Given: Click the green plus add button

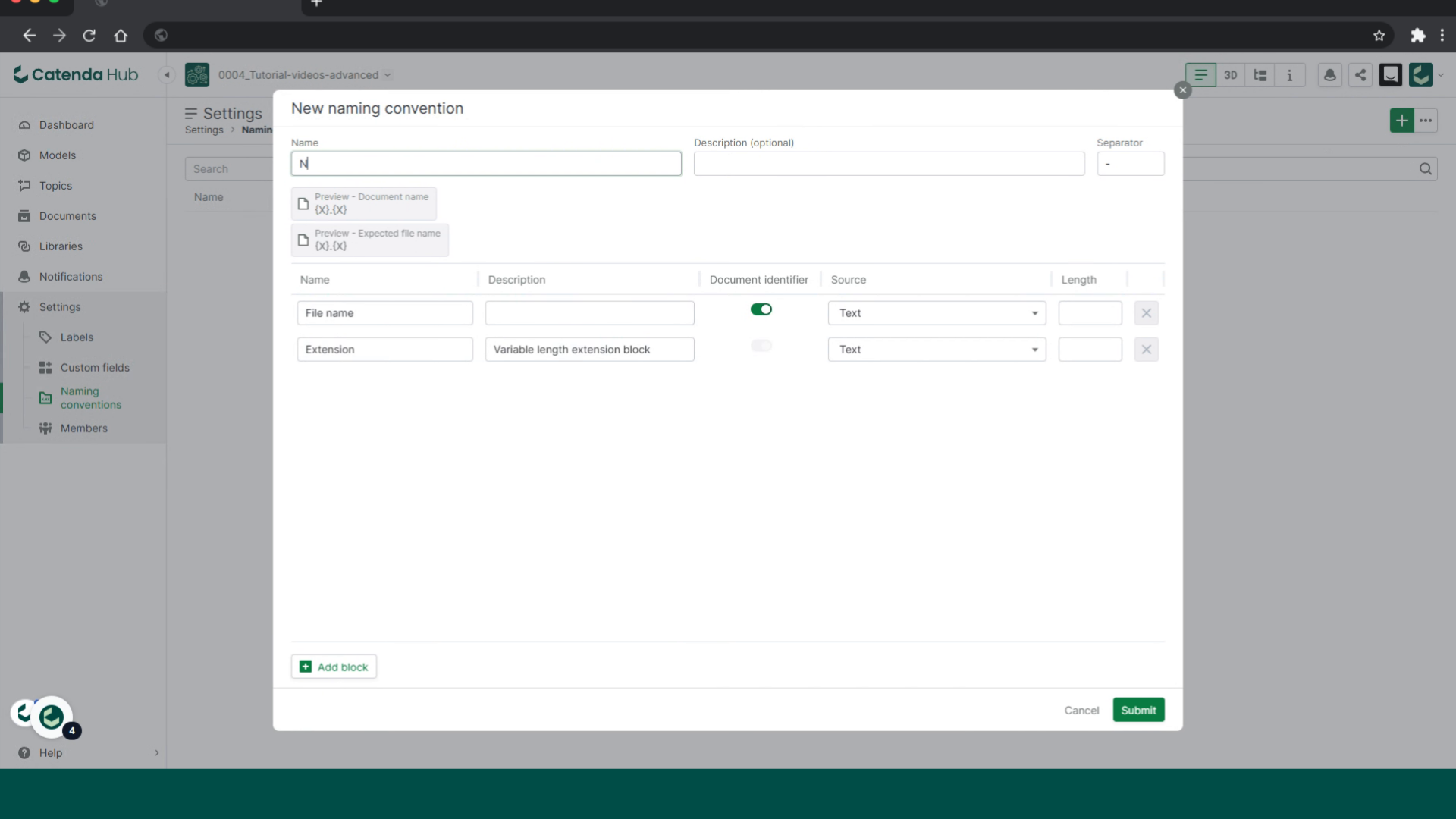Looking at the screenshot, I should click(x=1402, y=121).
